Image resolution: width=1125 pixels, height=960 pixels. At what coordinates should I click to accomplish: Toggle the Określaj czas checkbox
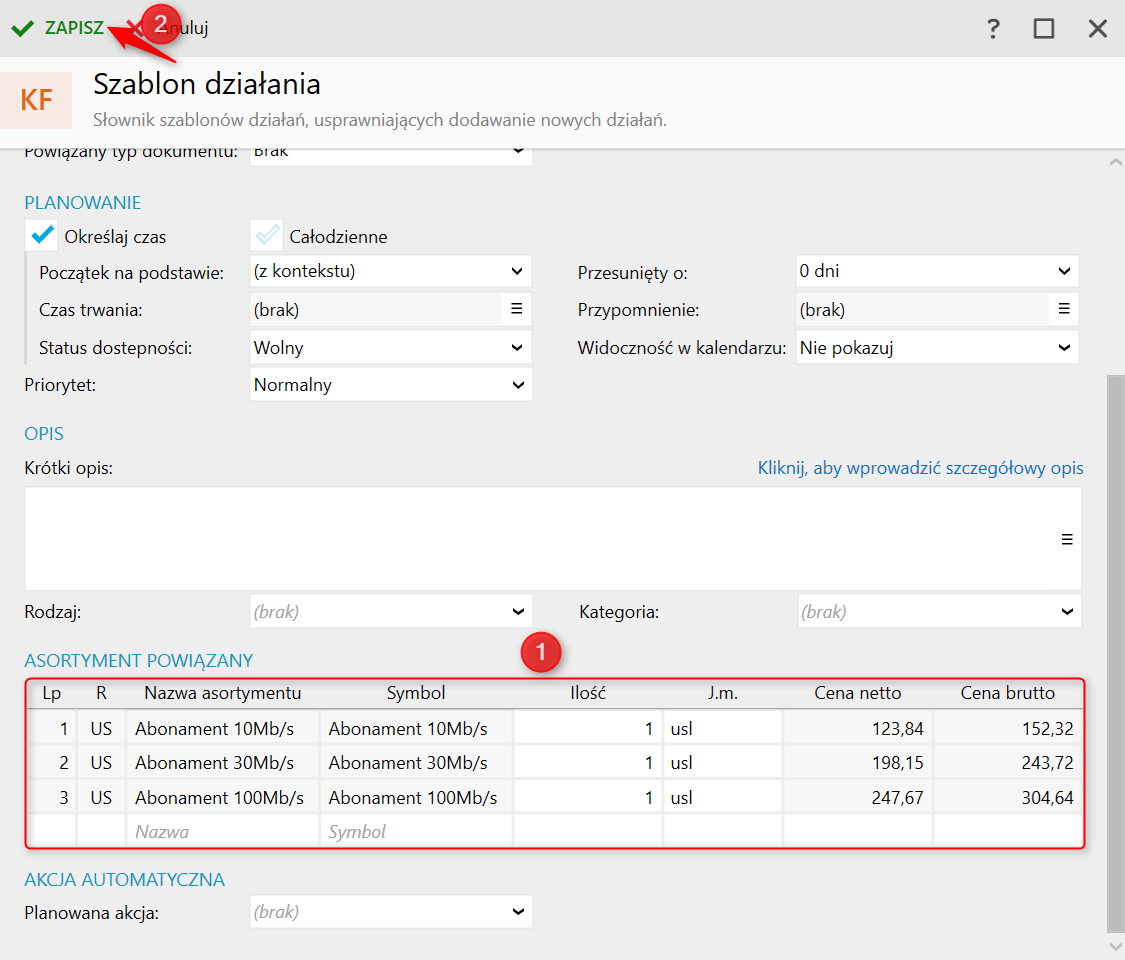[x=42, y=236]
